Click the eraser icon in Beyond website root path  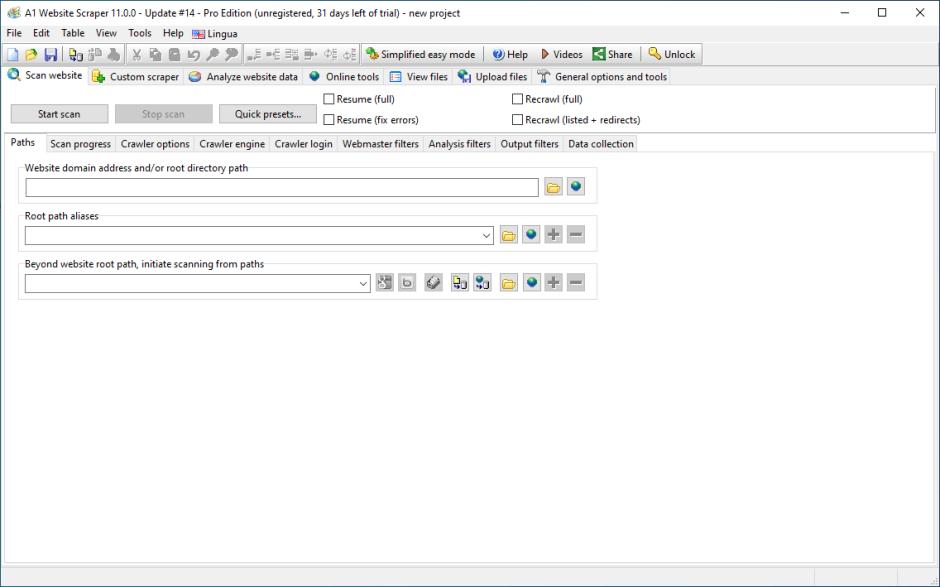(x=433, y=283)
